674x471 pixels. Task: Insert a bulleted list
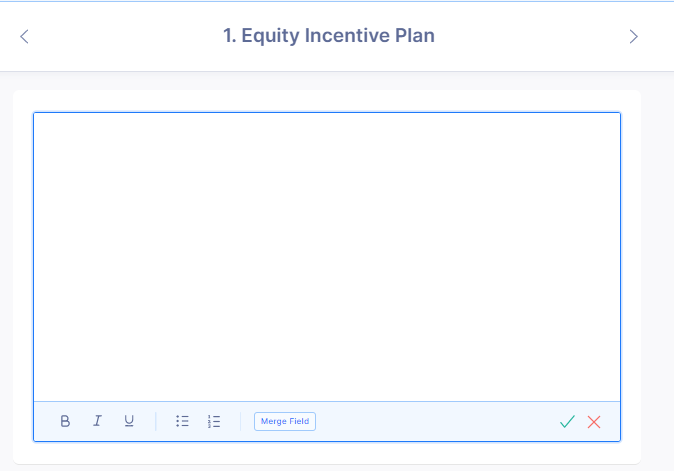tap(182, 421)
